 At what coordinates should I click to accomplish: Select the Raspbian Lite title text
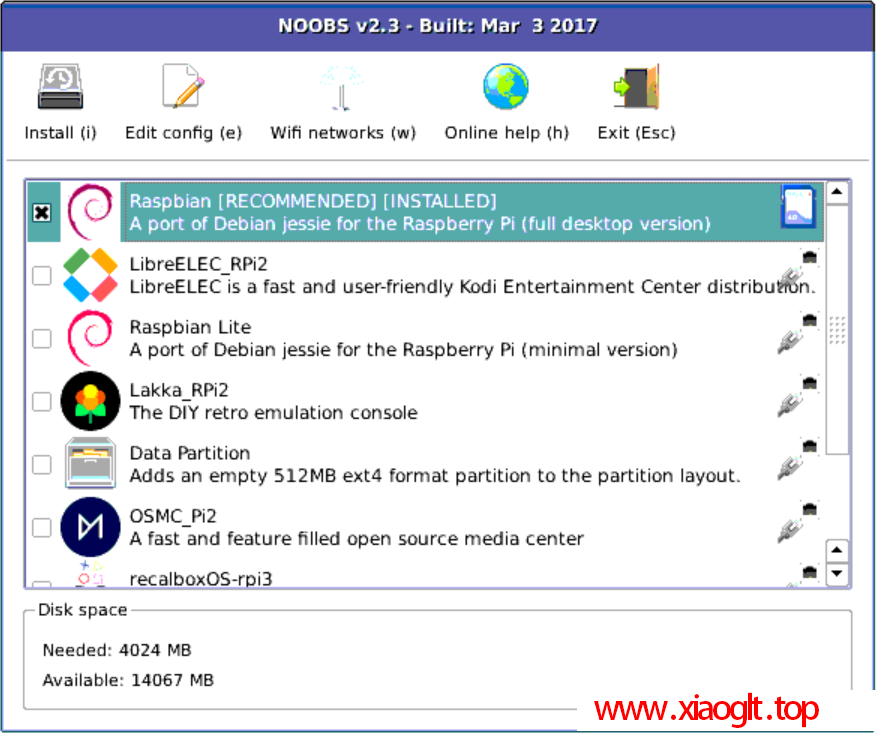point(190,327)
